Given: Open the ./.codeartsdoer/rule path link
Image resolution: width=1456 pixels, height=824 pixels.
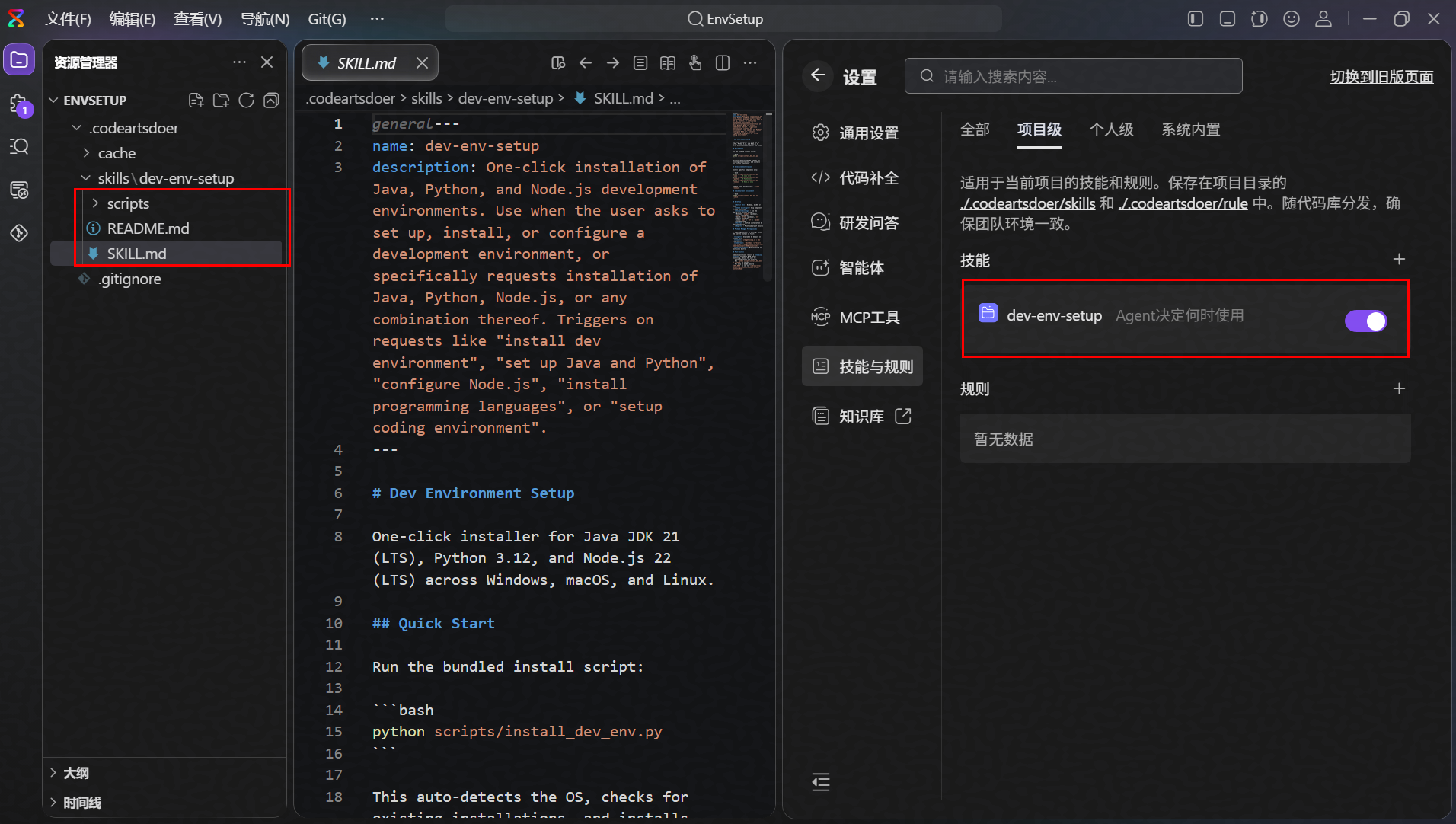Looking at the screenshot, I should pyautogui.click(x=1183, y=203).
